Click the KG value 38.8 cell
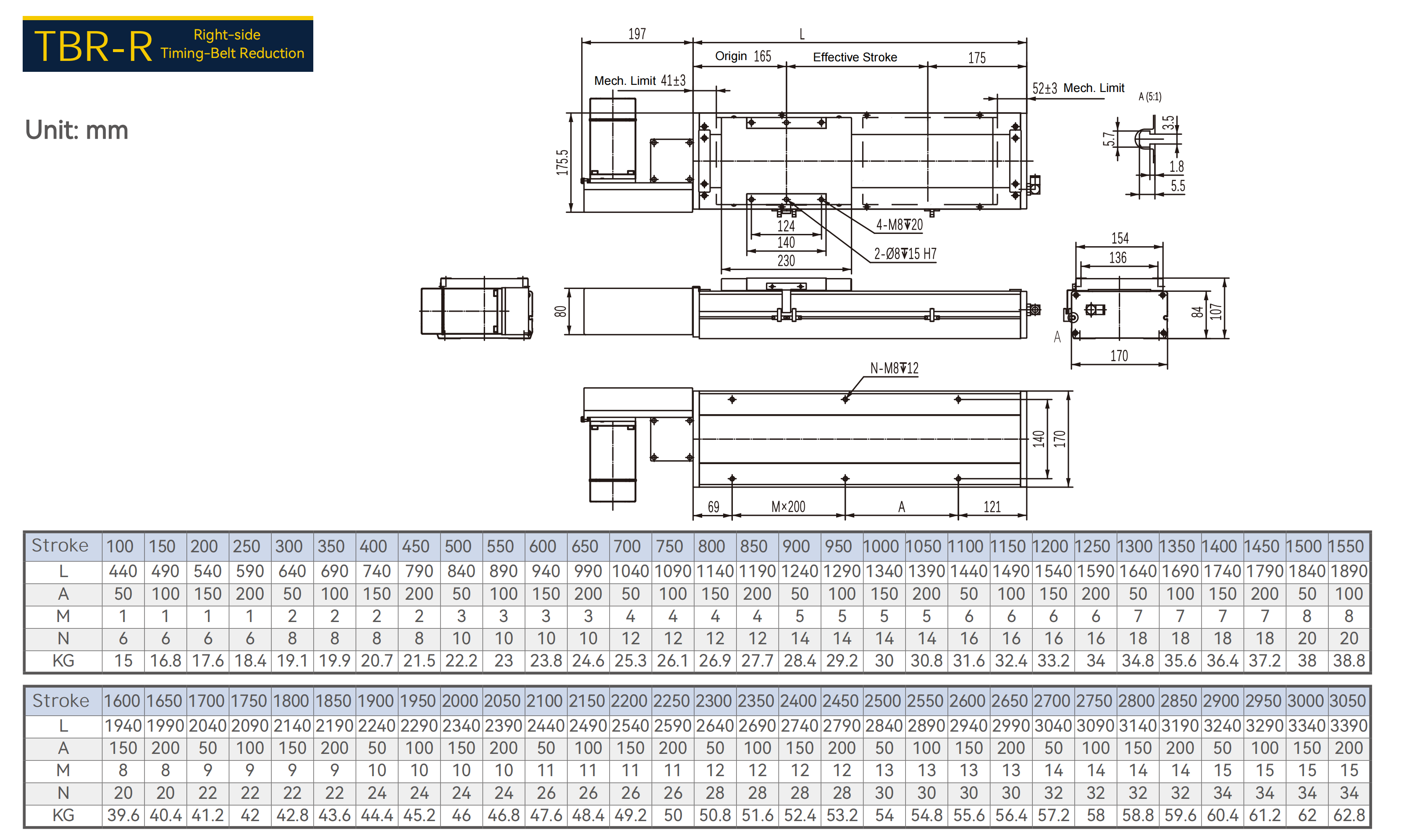Screen dimensions: 1401x840 point(1349,661)
